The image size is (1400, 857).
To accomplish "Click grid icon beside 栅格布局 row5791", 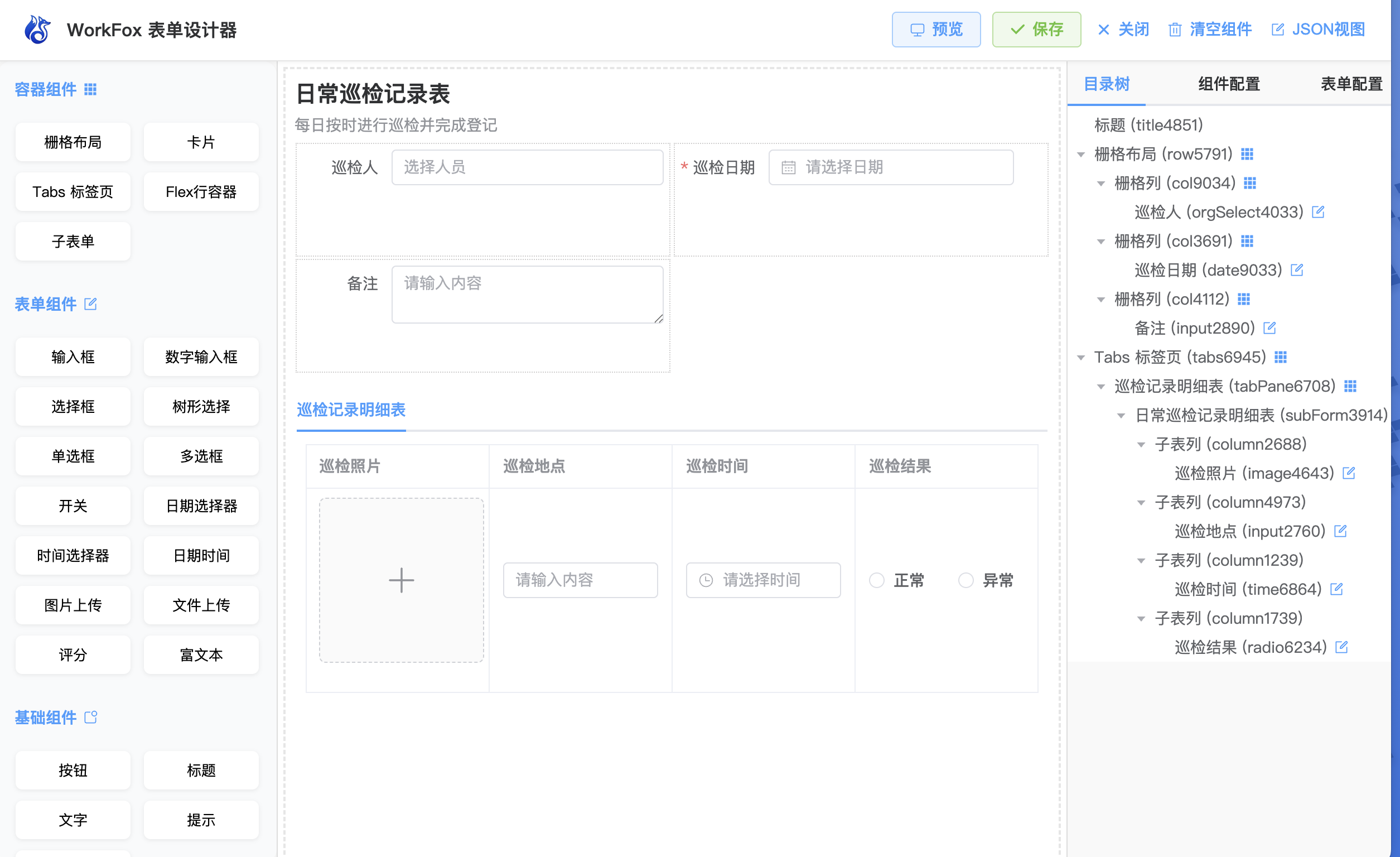I will pos(1247,154).
